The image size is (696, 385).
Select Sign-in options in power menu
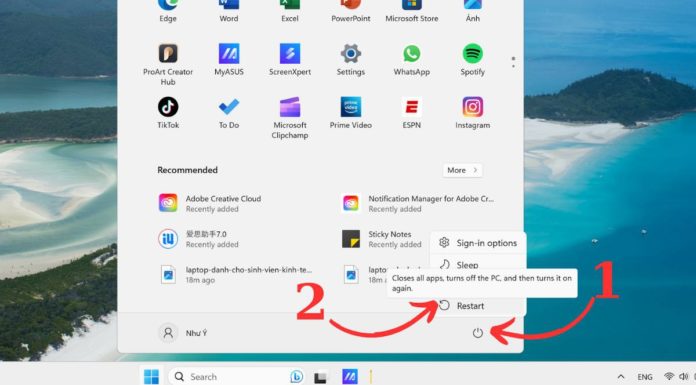[478, 243]
